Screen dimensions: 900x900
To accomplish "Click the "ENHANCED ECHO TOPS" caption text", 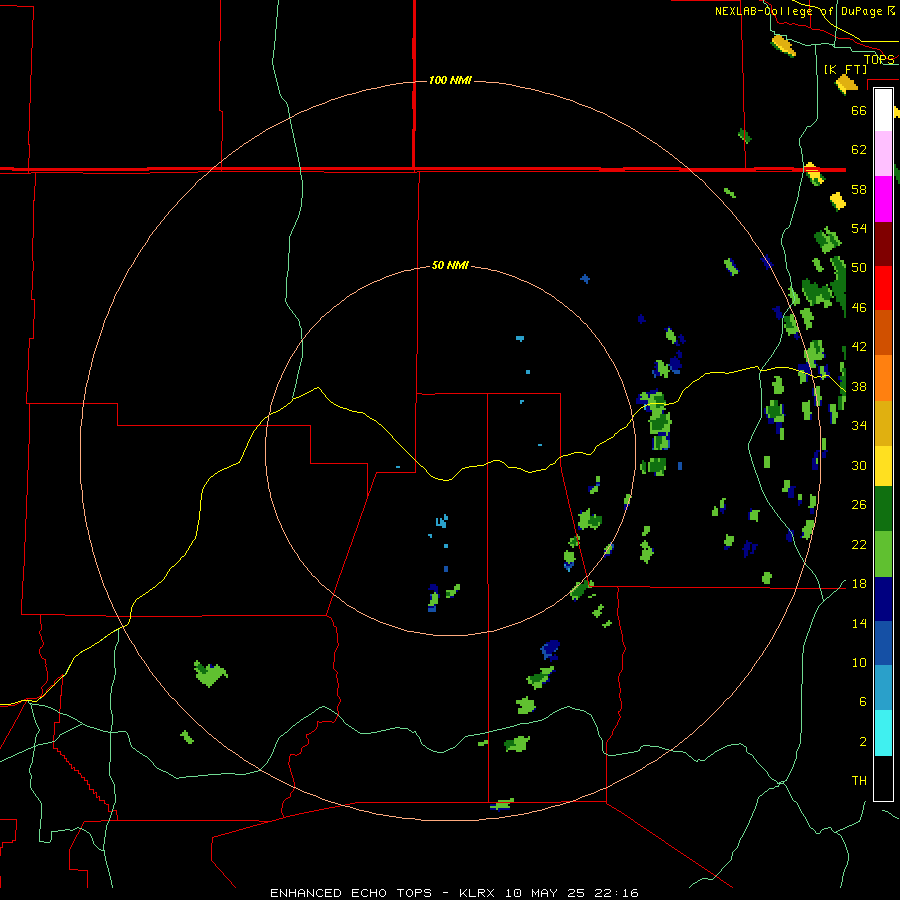I will pos(351,893).
